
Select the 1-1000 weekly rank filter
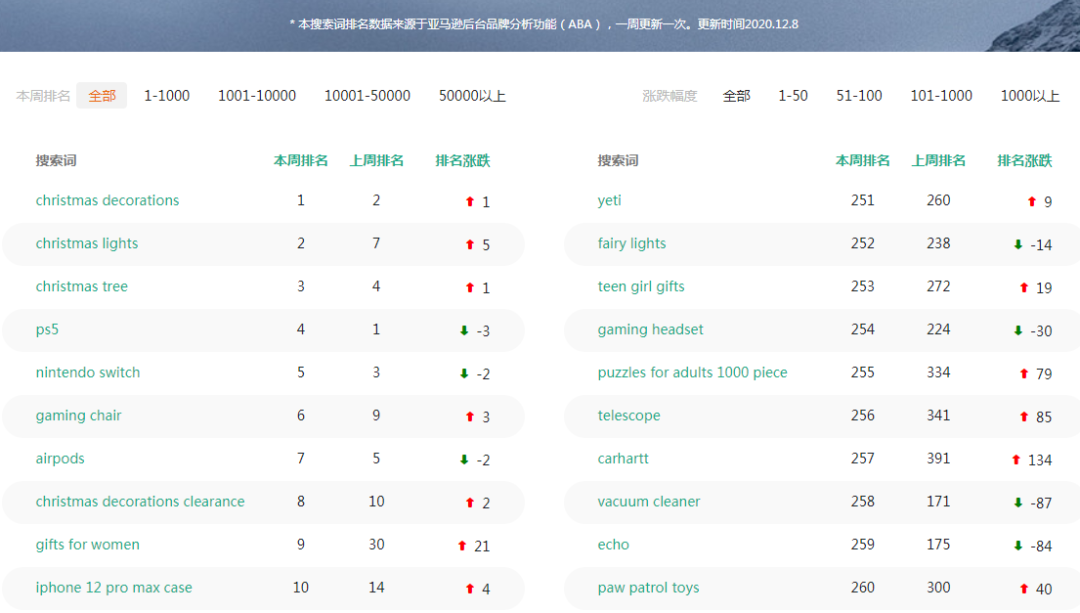click(167, 96)
